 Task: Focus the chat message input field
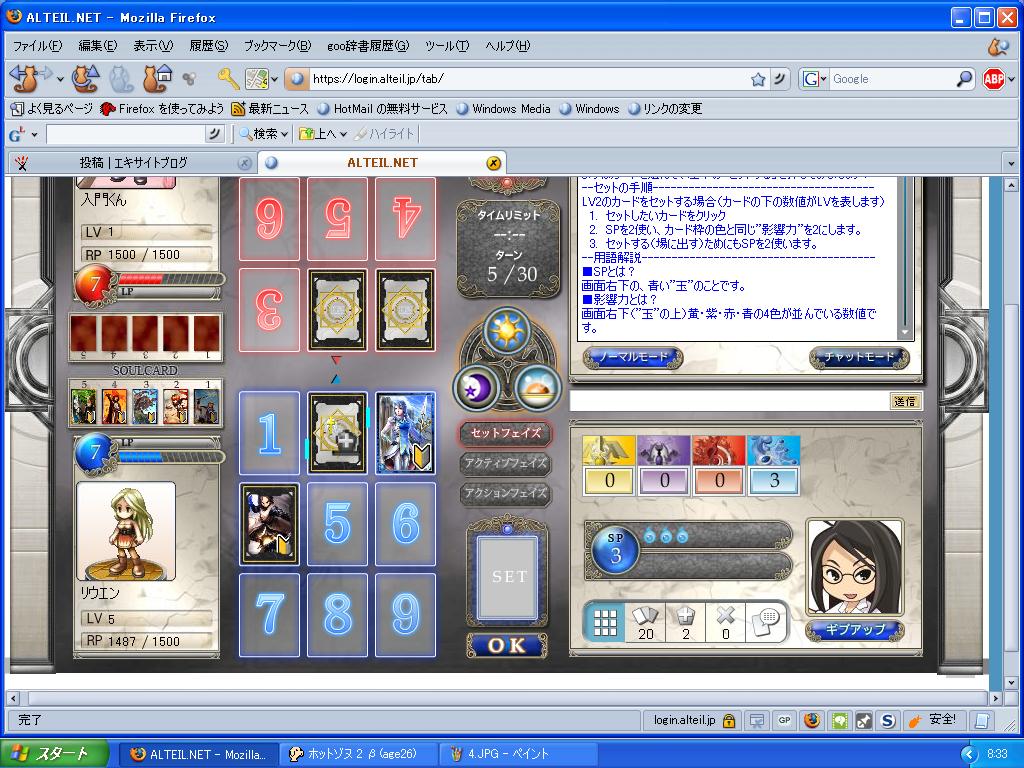729,401
